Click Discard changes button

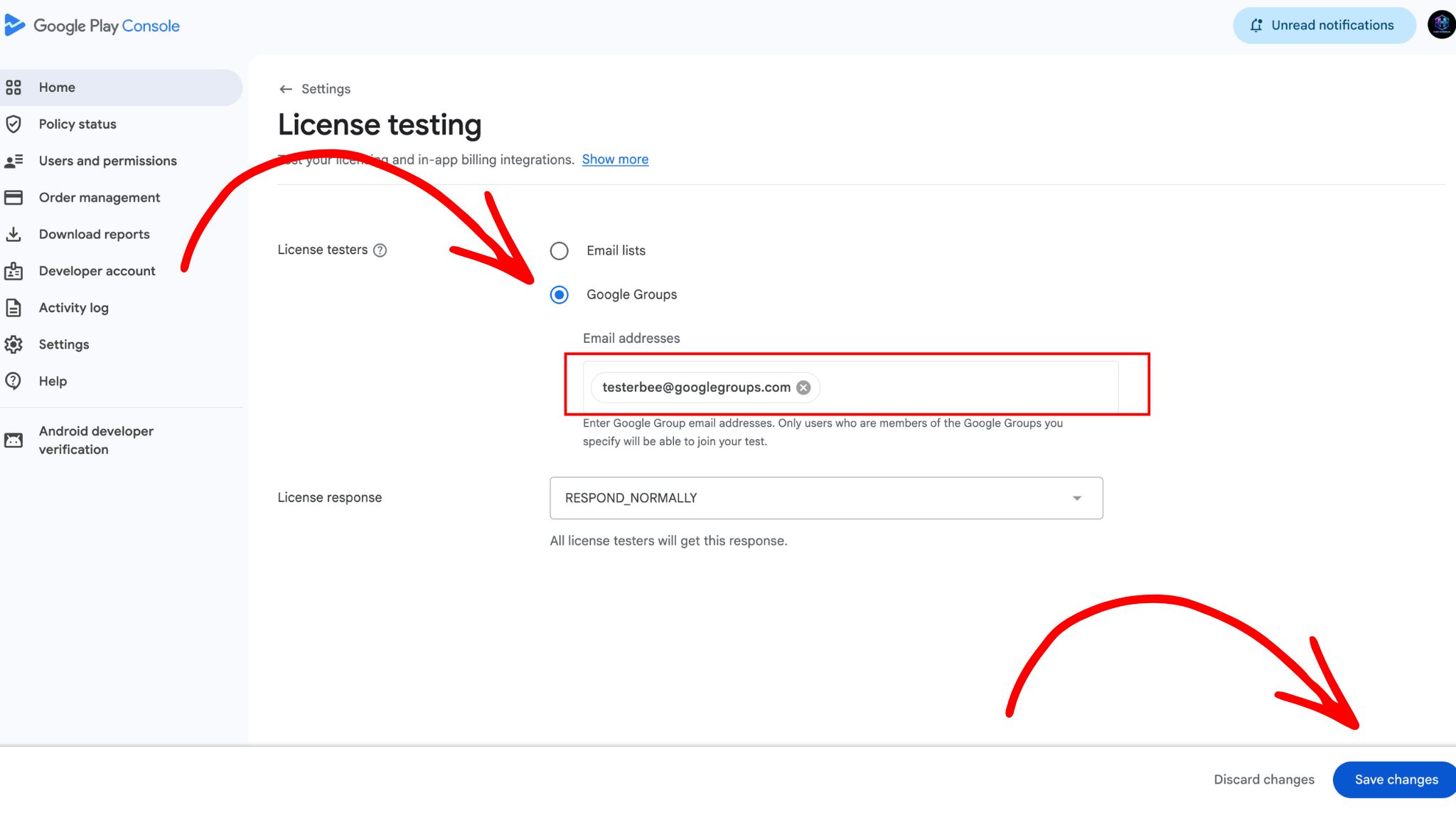[1264, 780]
